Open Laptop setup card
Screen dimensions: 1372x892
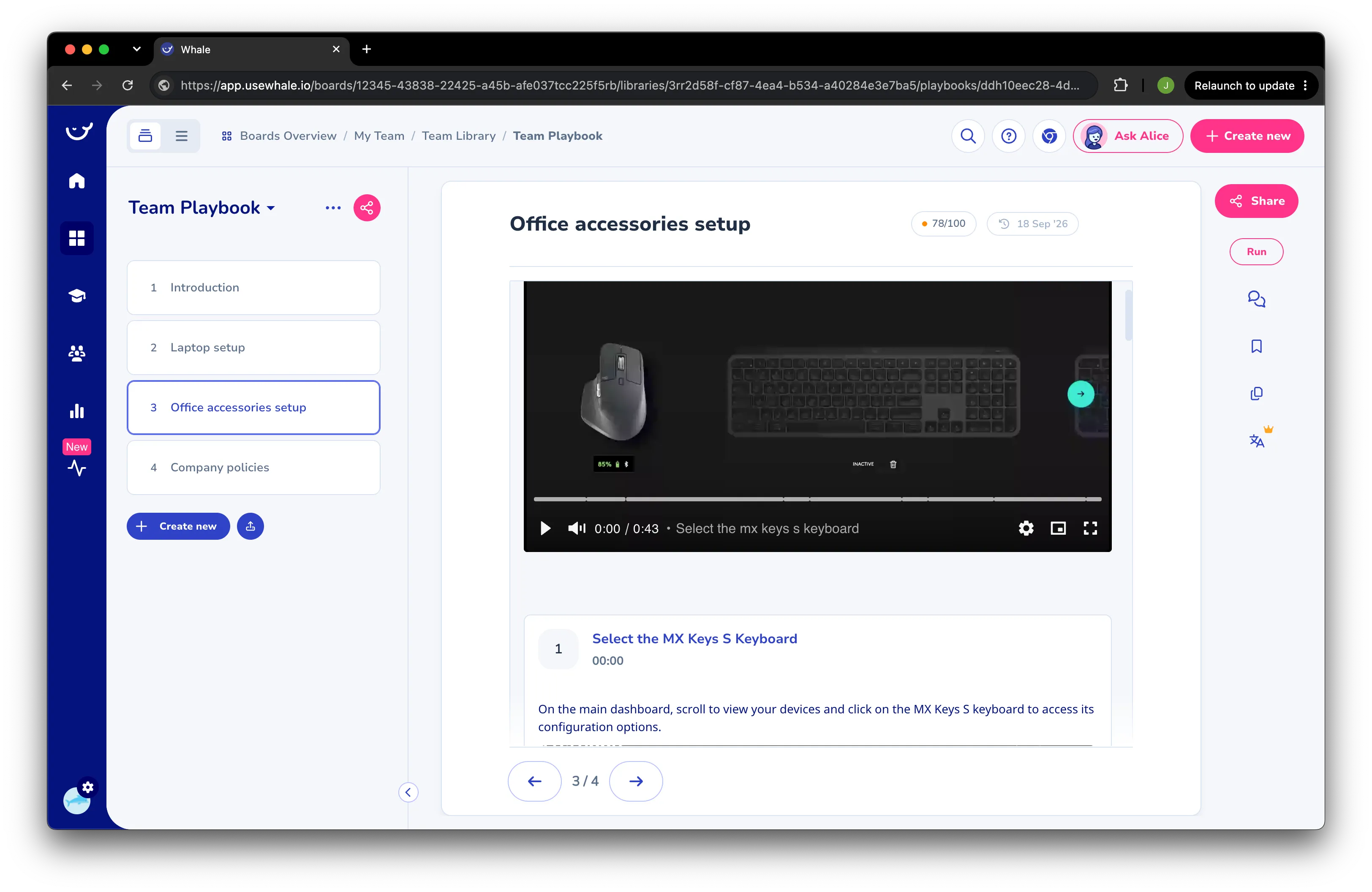point(253,348)
